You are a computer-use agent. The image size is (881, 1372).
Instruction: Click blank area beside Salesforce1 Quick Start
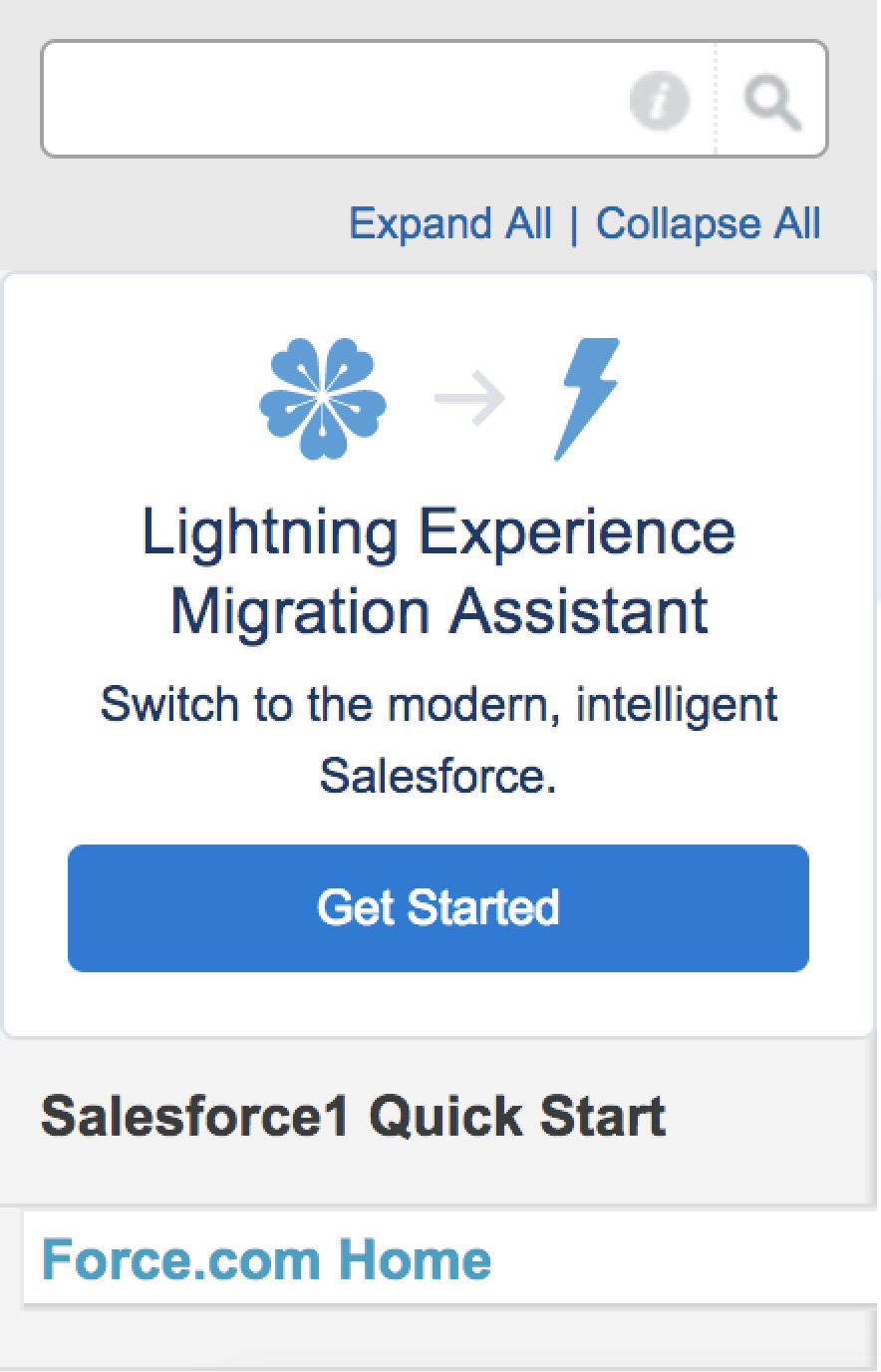click(x=777, y=1117)
